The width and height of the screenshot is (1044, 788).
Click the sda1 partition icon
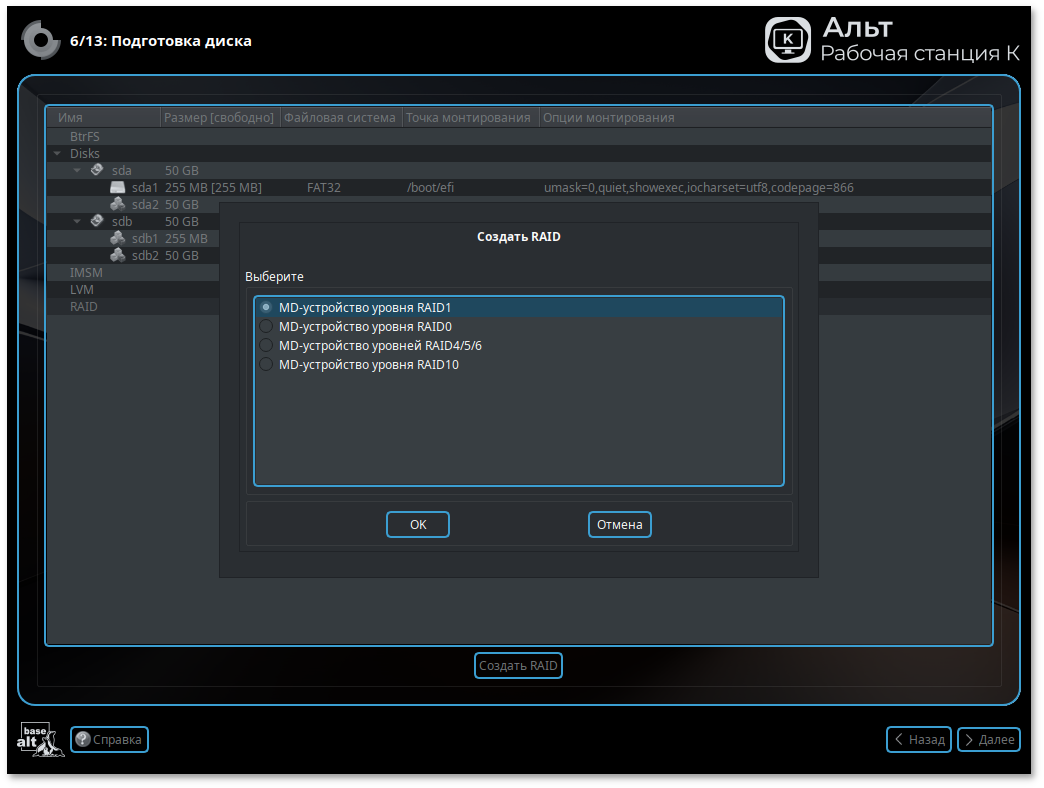click(117, 187)
